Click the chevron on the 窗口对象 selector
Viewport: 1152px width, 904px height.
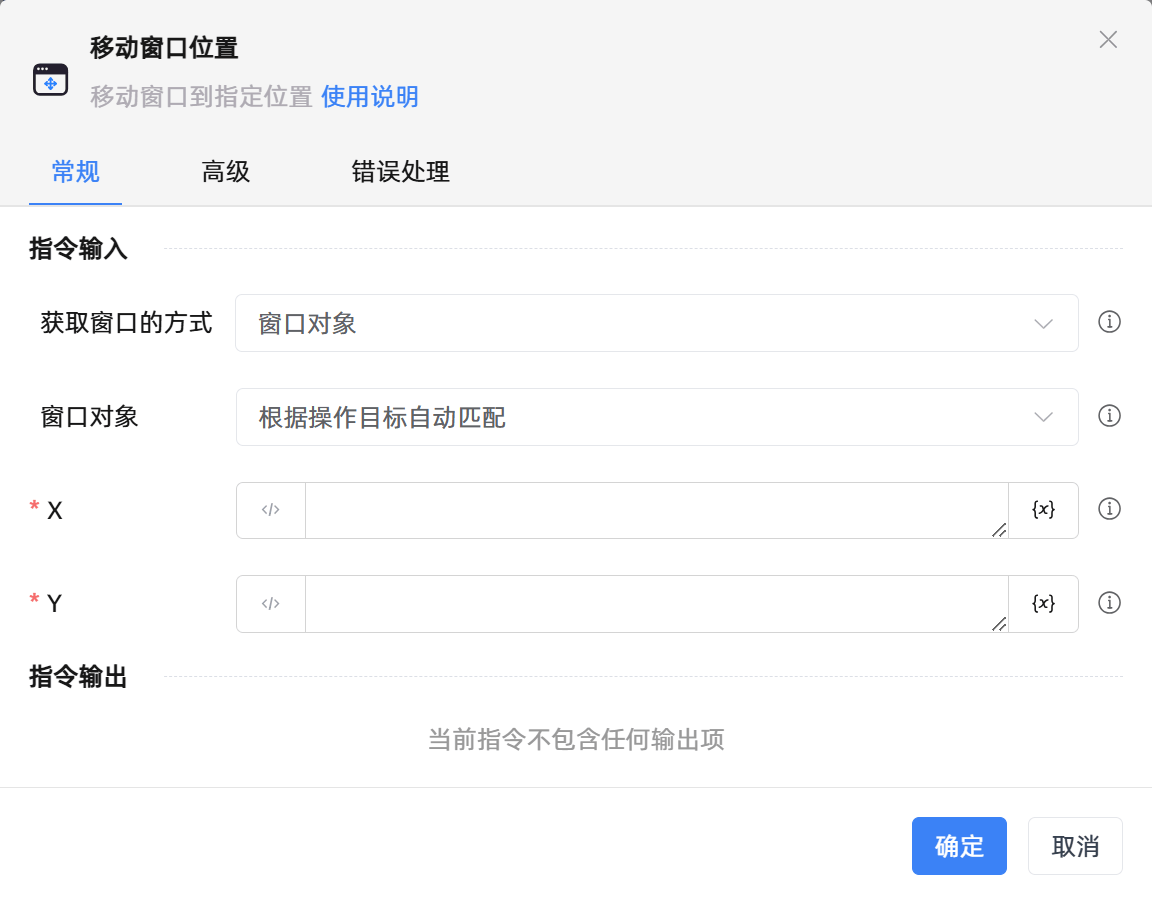tap(1044, 417)
